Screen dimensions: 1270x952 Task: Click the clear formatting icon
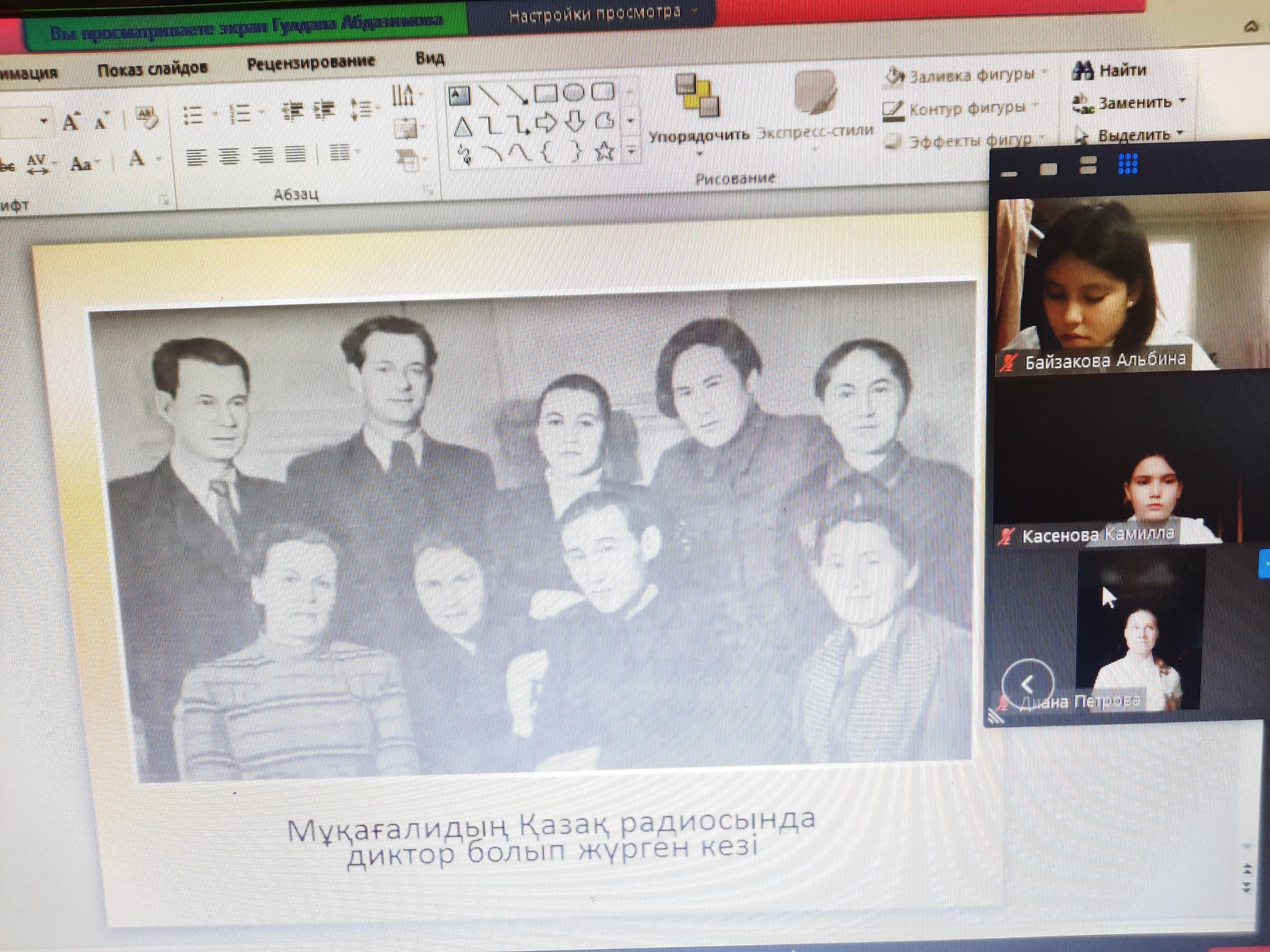[148, 118]
